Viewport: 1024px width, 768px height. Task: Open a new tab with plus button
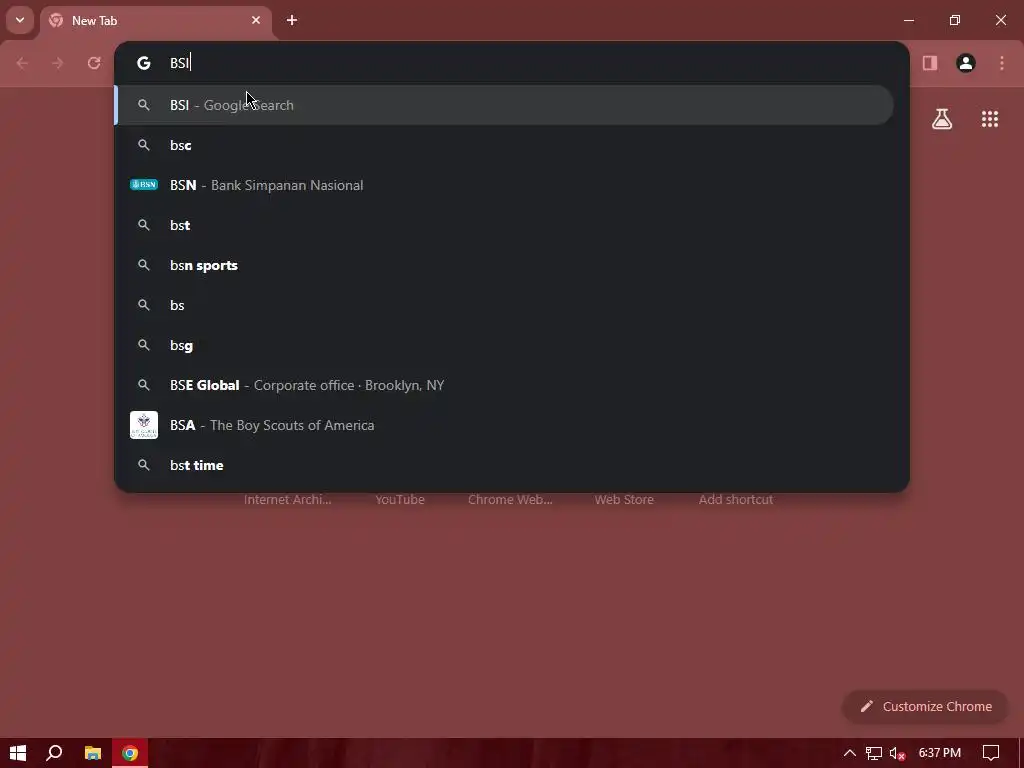[x=292, y=20]
